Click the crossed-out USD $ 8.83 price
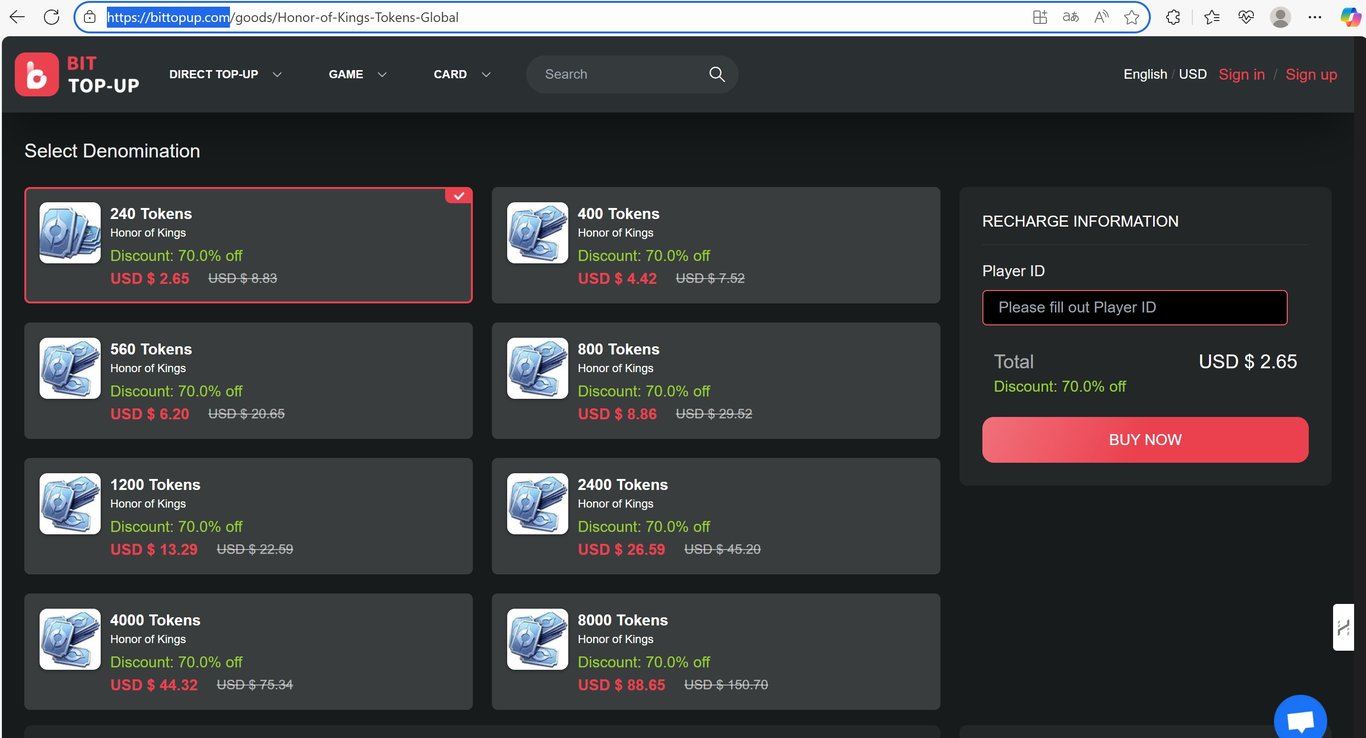Image resolution: width=1366 pixels, height=738 pixels. (243, 279)
